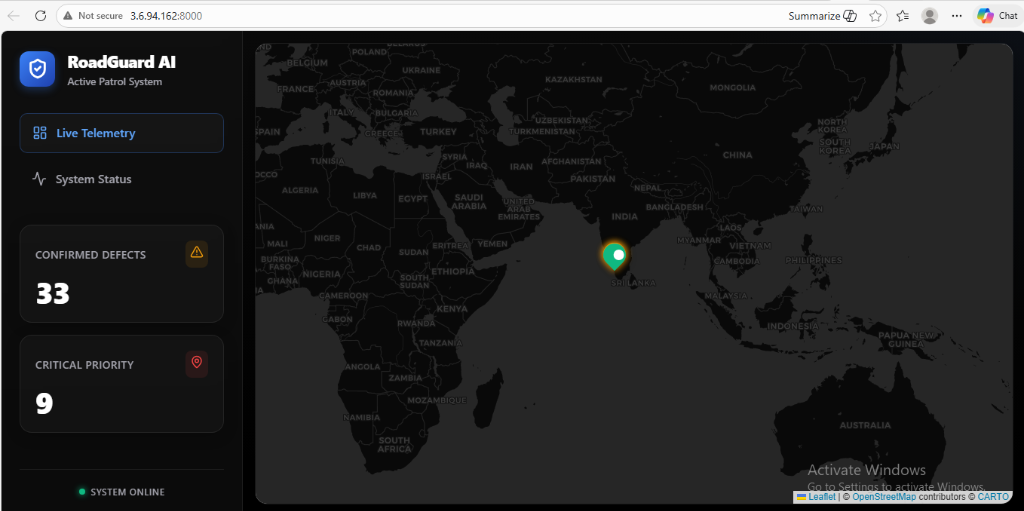Refresh the browser page

(40, 16)
